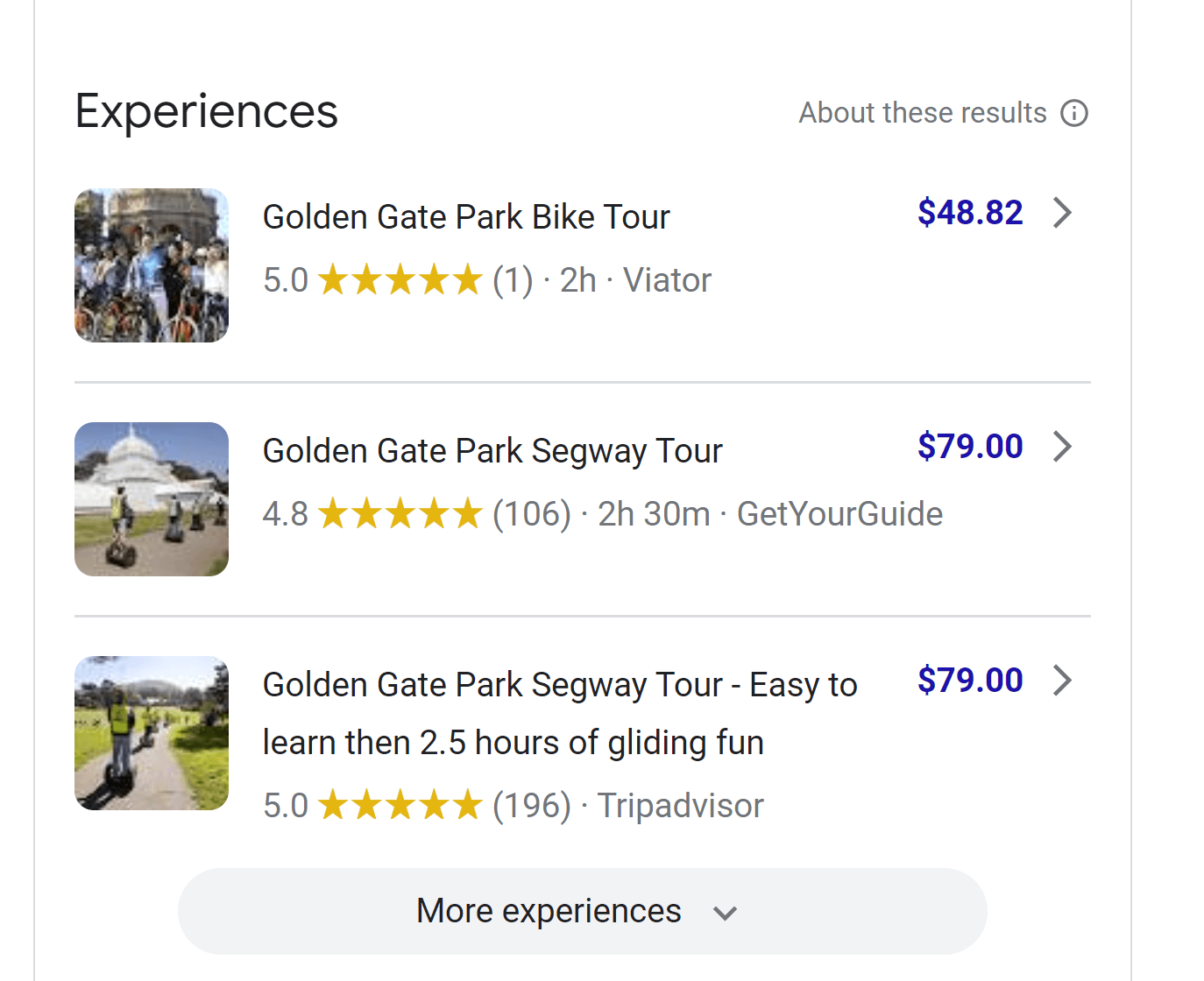Click the info icon beside About these results
This screenshot has width=1204, height=981.
click(x=1073, y=113)
